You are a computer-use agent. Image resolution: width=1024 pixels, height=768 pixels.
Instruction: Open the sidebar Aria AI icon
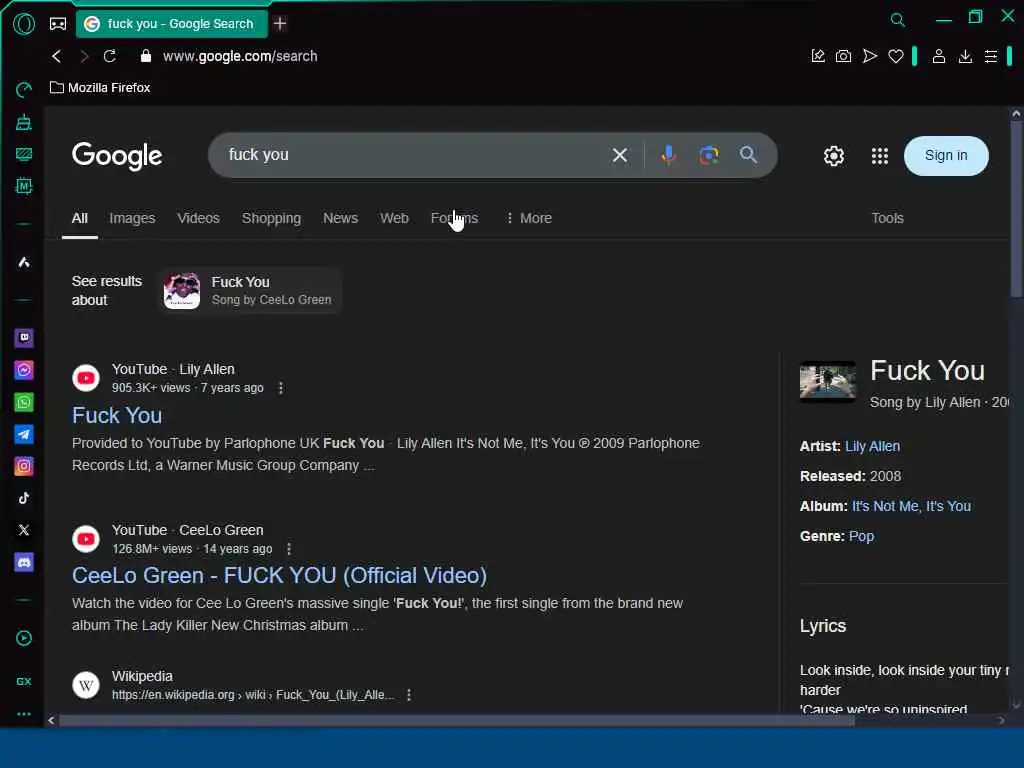(24, 262)
